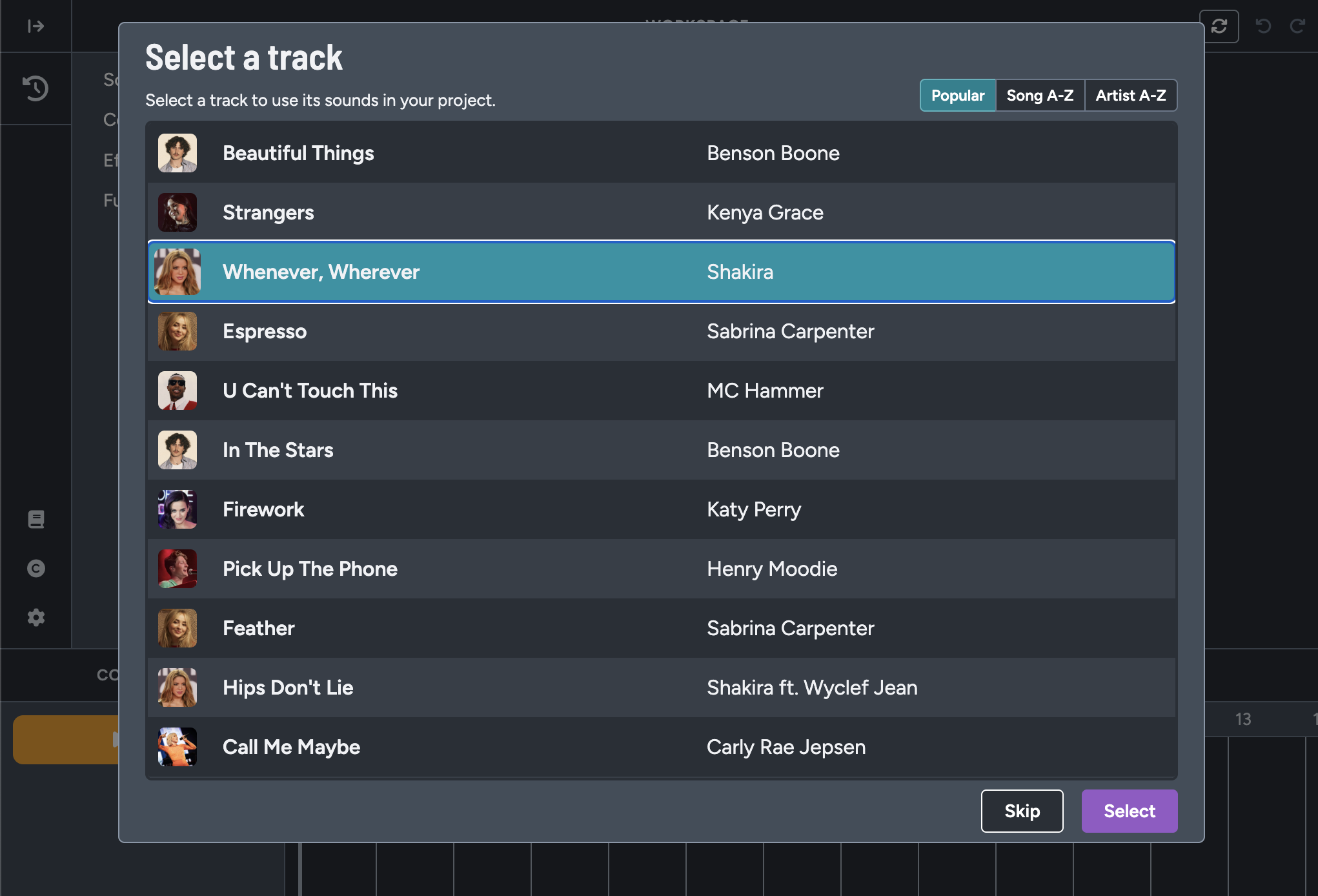Sort tracks by Artist A-Z
The image size is (1318, 896).
(1131, 96)
